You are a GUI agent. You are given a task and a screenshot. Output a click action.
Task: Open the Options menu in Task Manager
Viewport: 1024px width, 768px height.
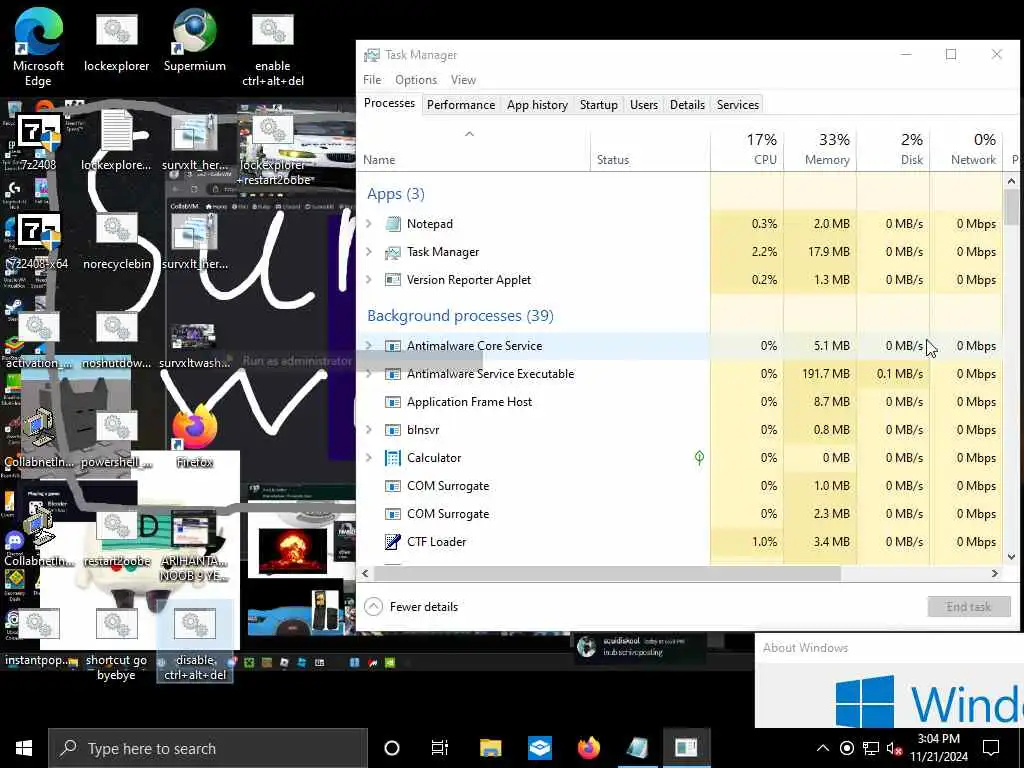click(x=416, y=80)
